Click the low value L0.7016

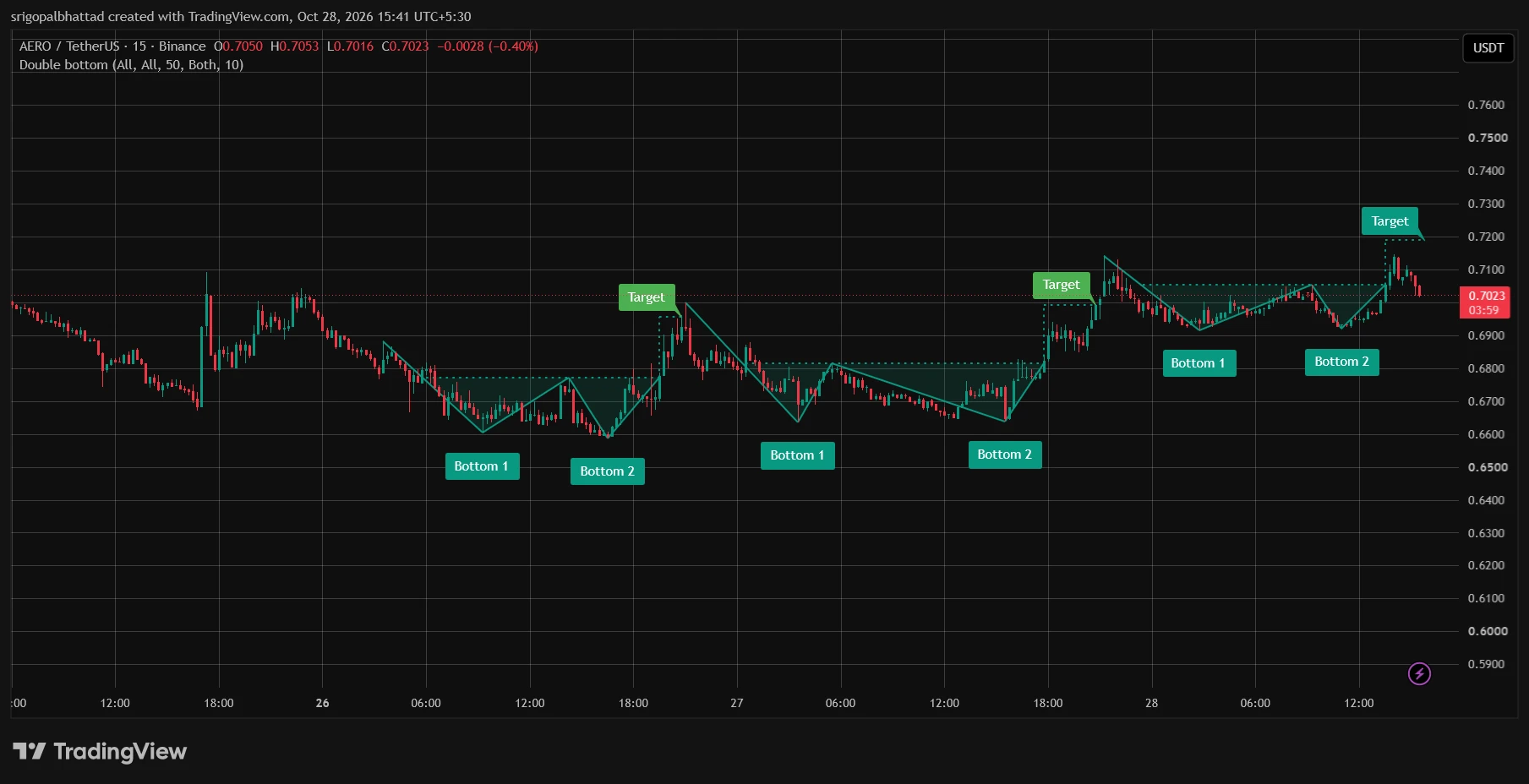pos(350,46)
